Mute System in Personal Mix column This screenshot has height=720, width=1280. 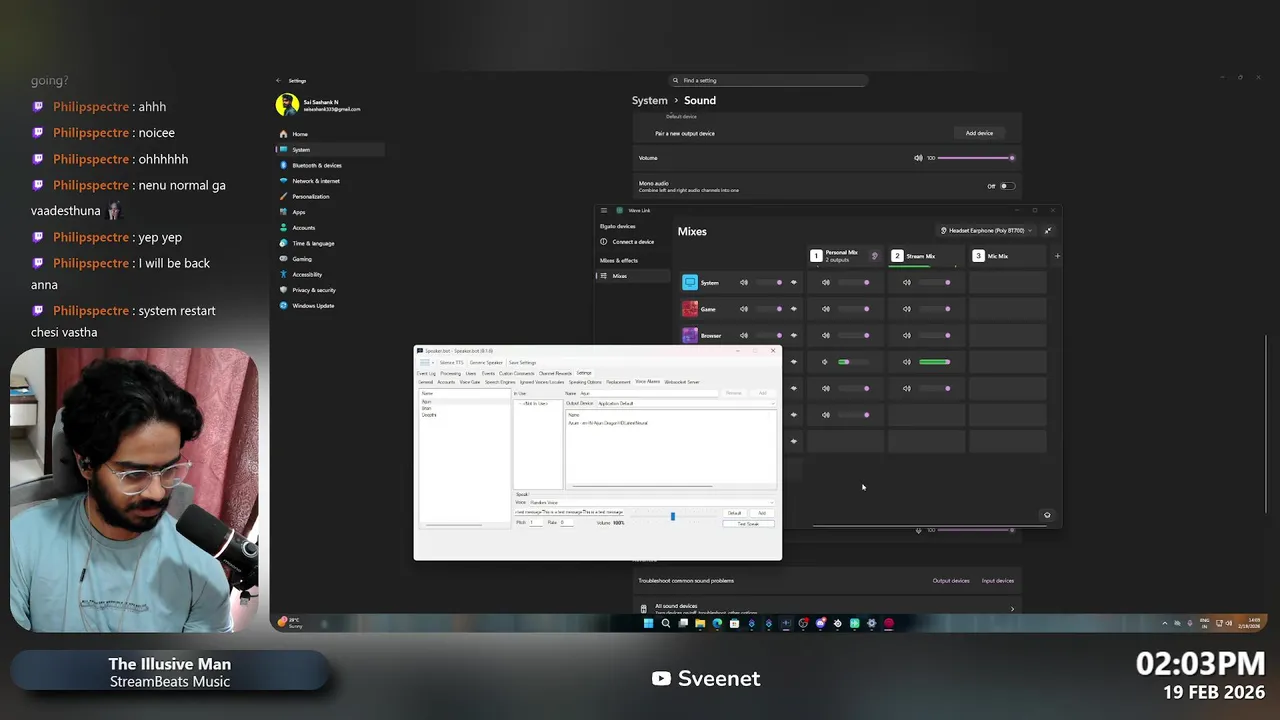(x=825, y=282)
